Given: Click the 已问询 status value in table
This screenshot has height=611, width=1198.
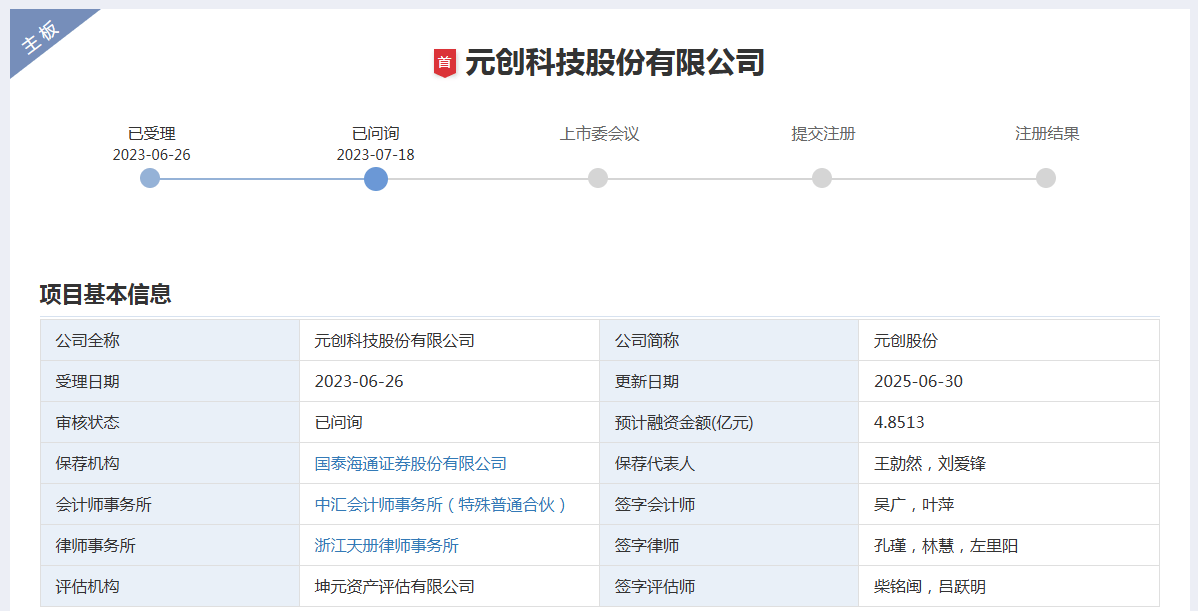Looking at the screenshot, I should (449, 422).
